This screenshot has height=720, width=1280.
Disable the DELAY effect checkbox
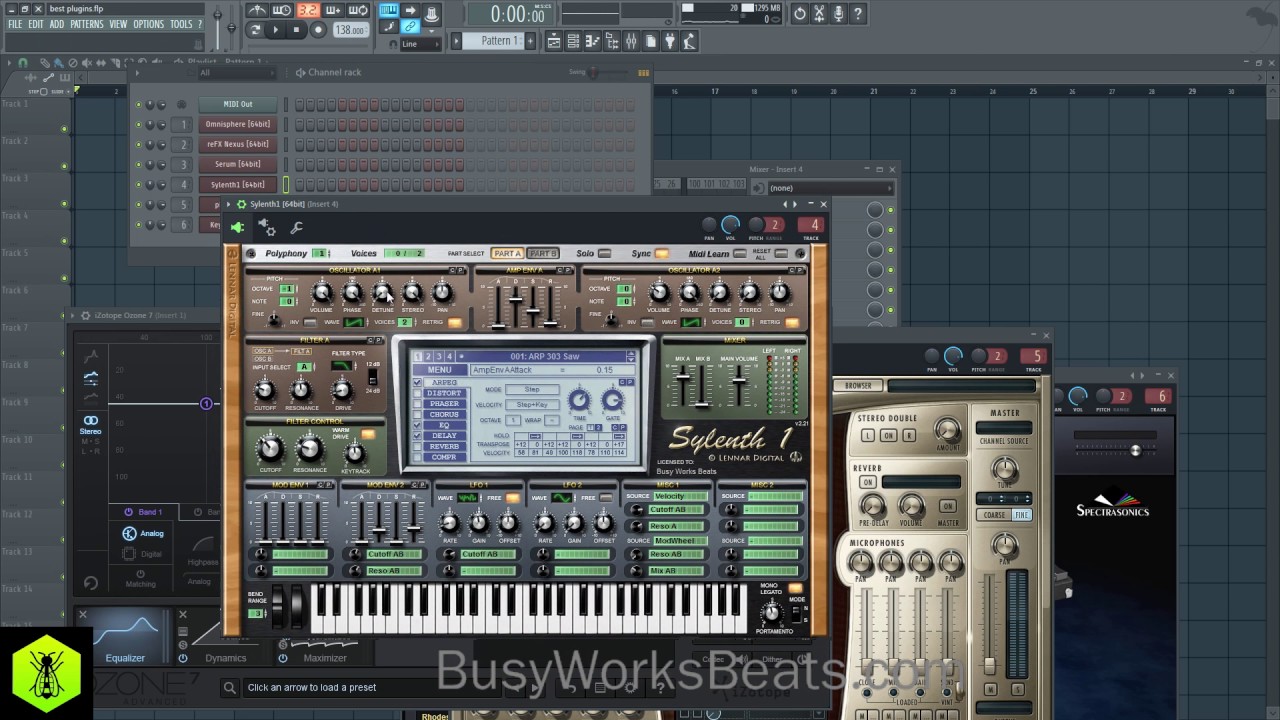(x=418, y=436)
